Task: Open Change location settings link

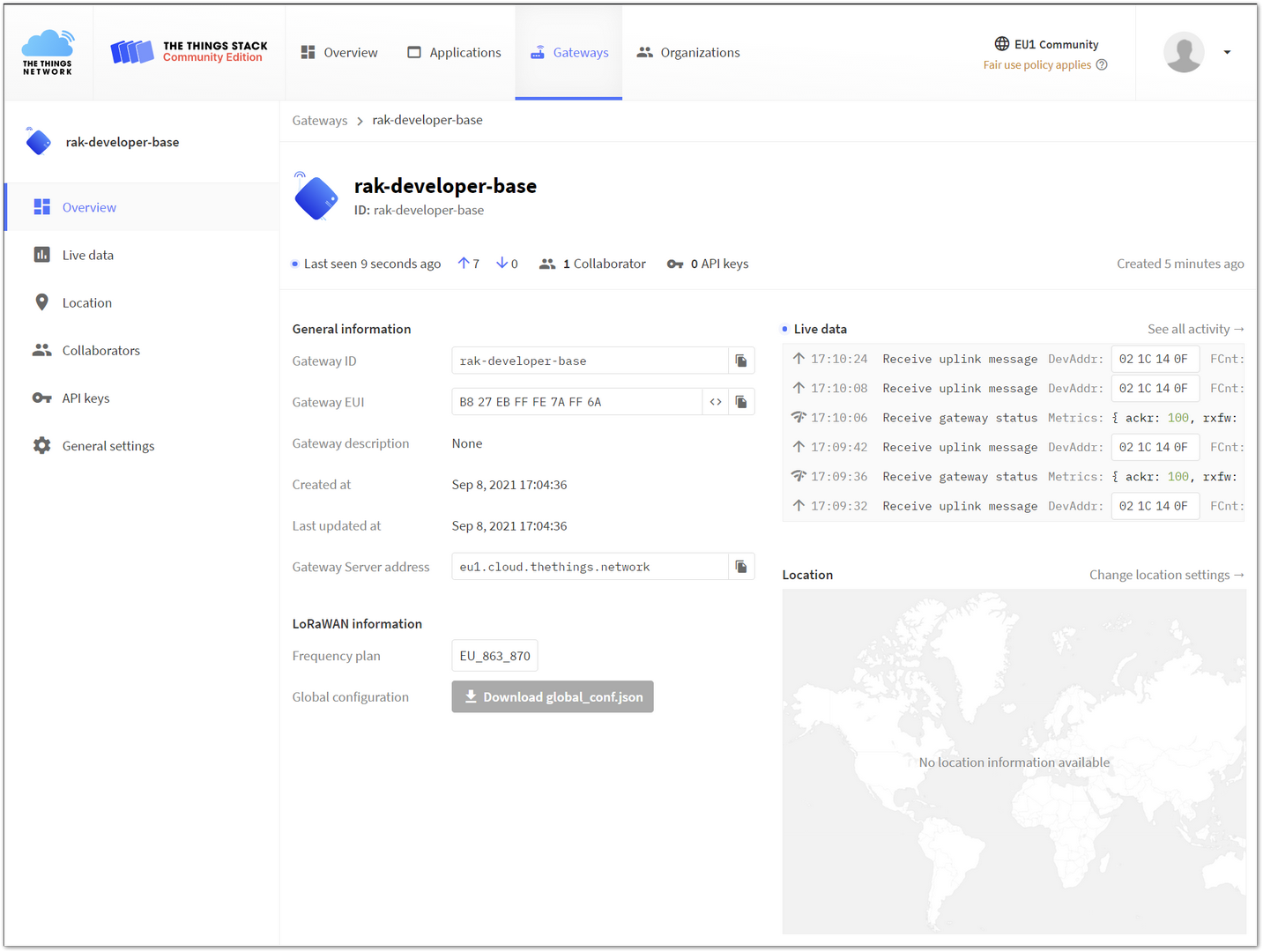Action: [x=1167, y=575]
